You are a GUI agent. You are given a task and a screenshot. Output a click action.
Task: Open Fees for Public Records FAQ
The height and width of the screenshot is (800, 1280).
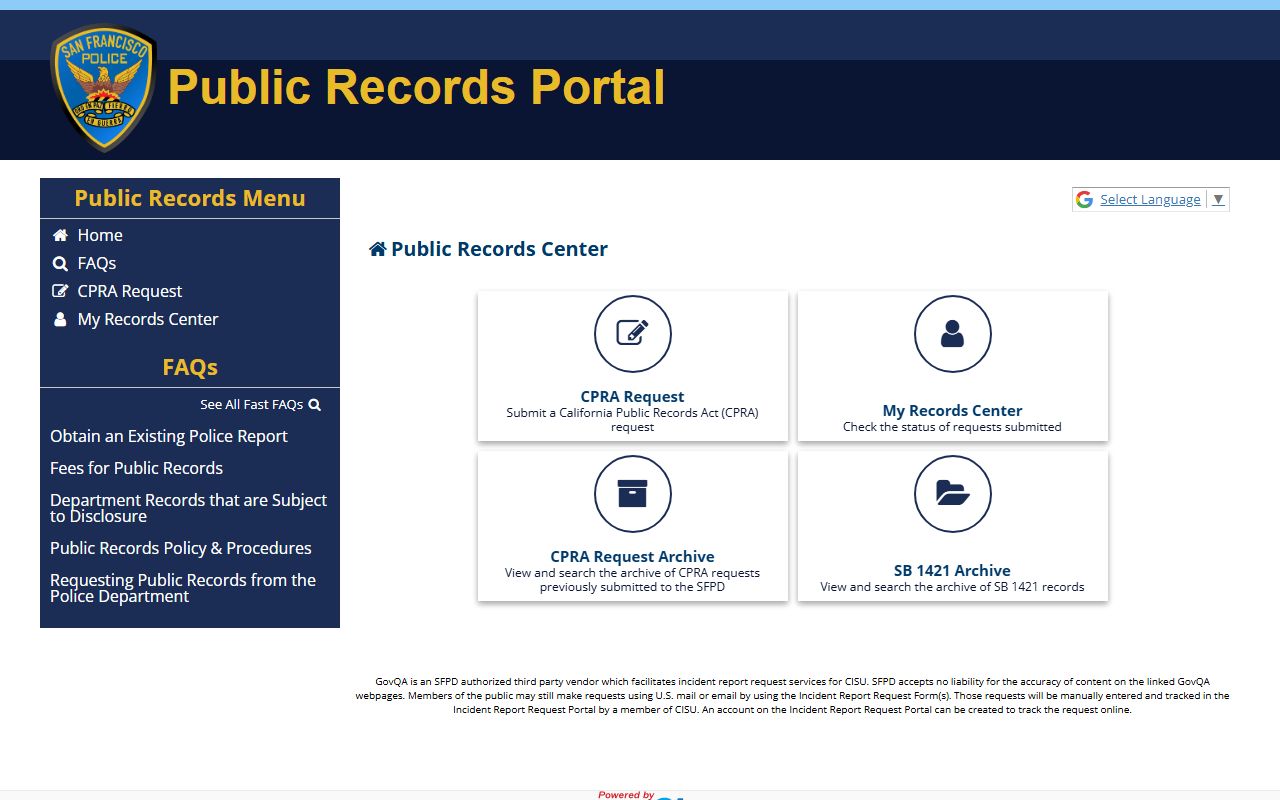tap(136, 468)
